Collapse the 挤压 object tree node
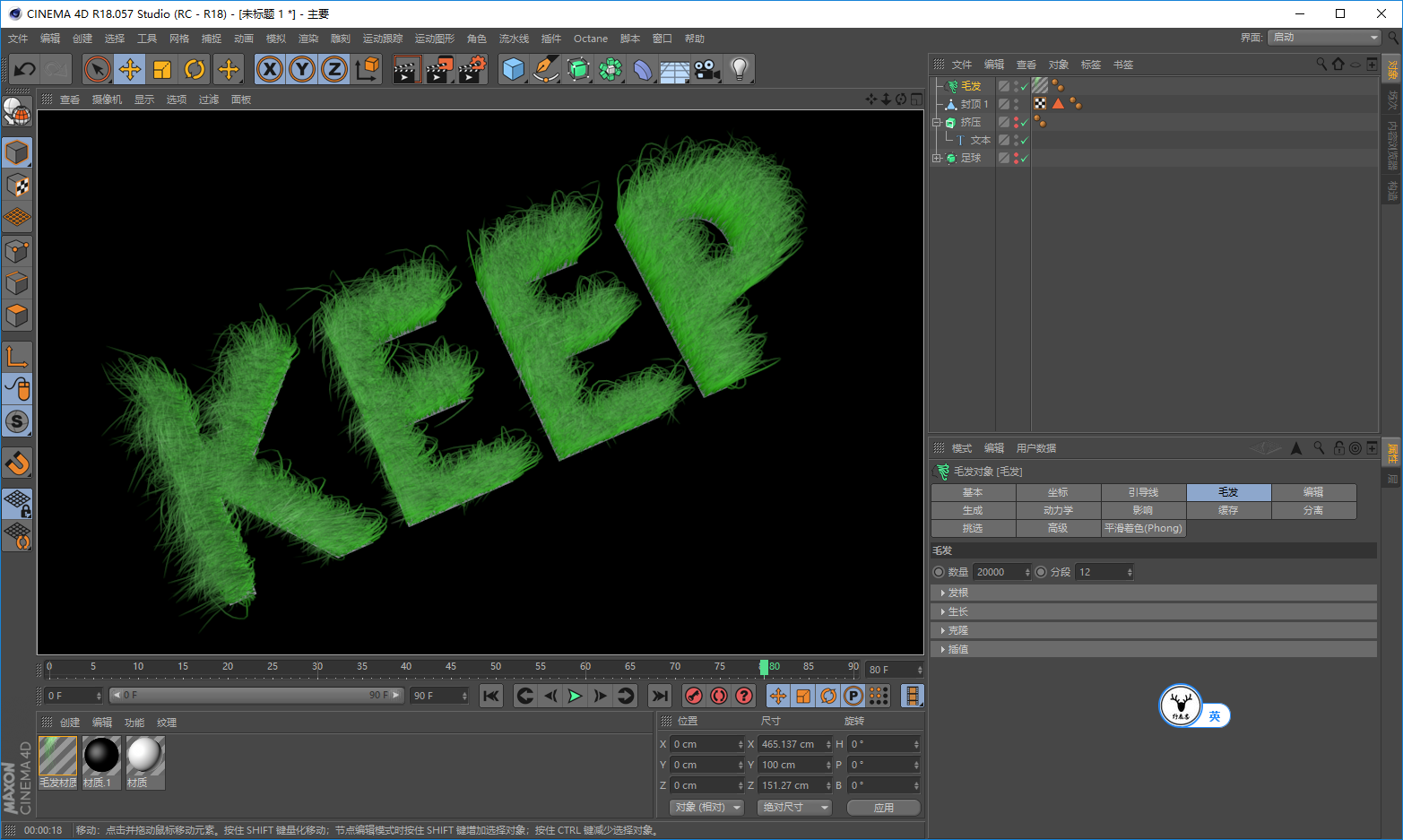1403x840 pixels. (937, 122)
